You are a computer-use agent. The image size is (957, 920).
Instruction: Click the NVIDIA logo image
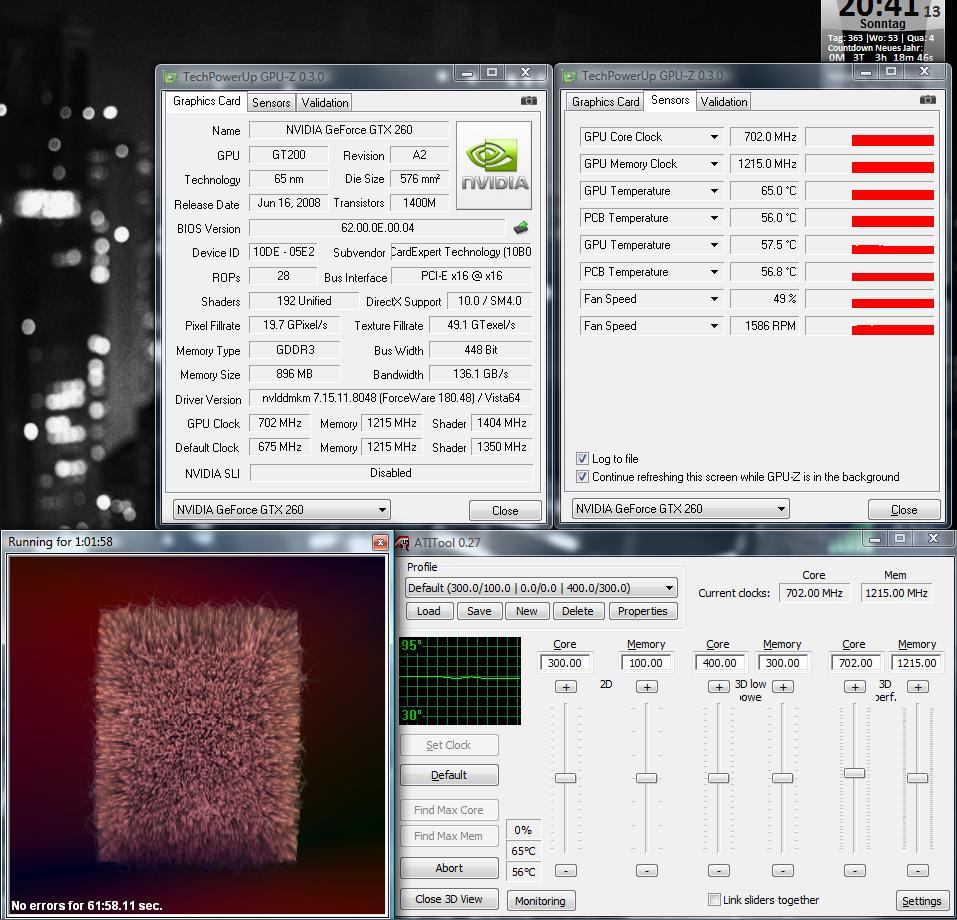pos(494,165)
